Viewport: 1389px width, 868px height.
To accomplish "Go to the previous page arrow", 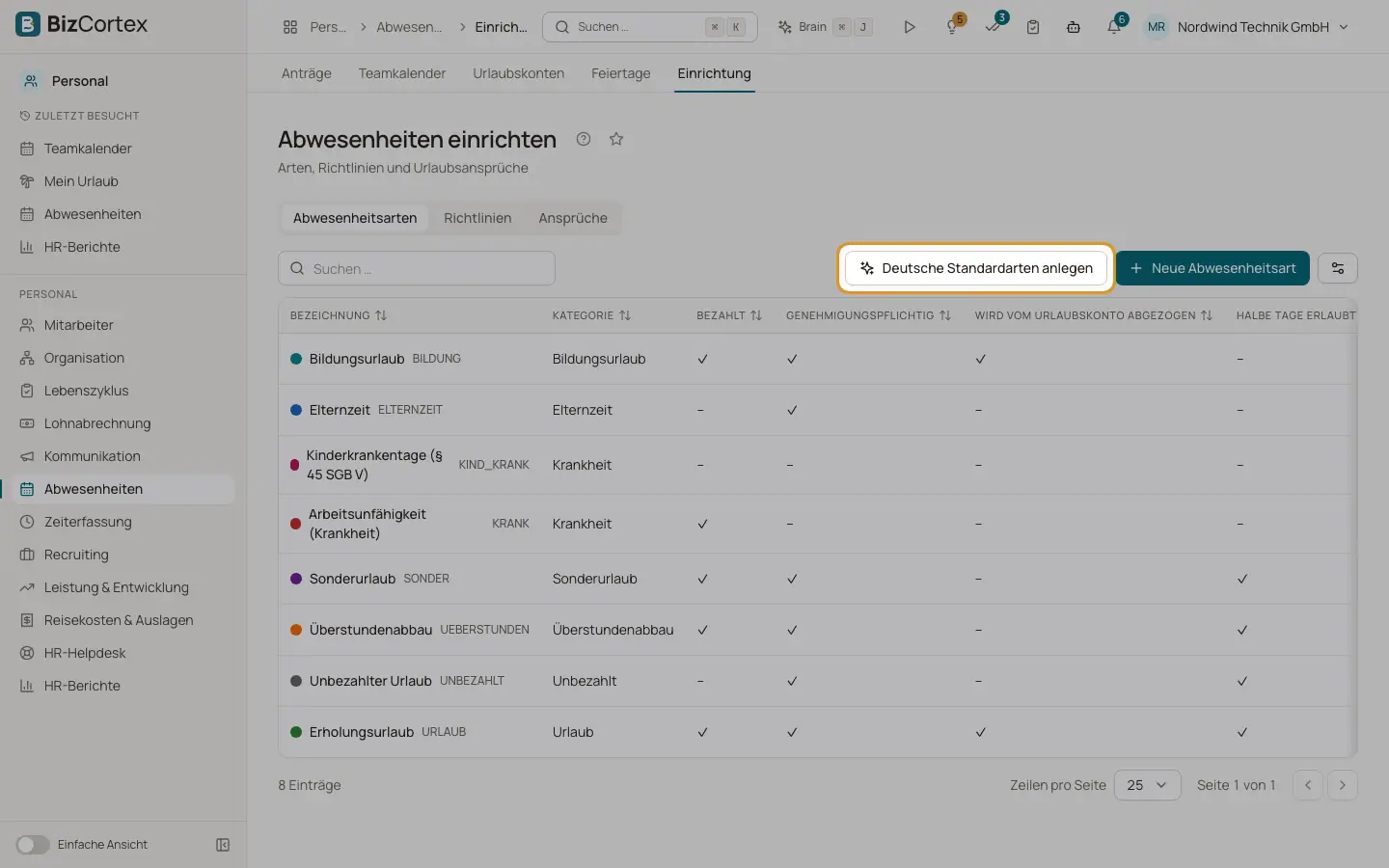I will coord(1308,785).
